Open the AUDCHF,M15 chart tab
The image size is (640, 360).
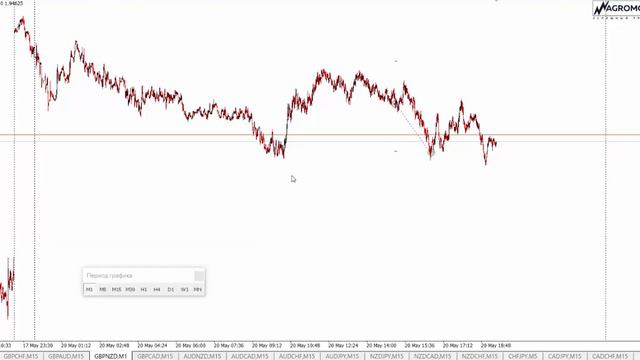click(x=297, y=356)
